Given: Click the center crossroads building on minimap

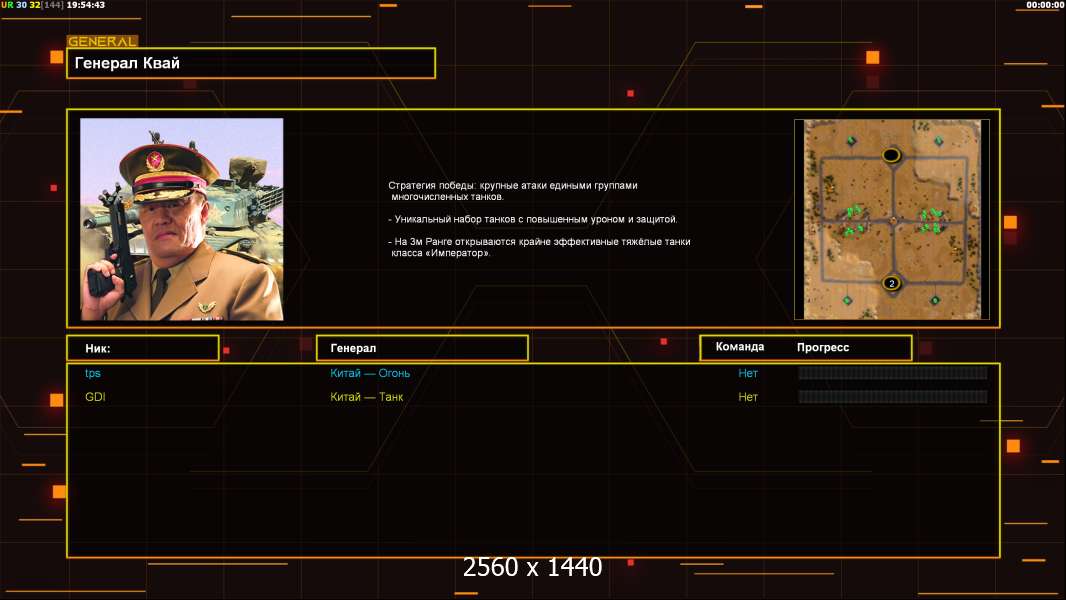Looking at the screenshot, I should click(x=892, y=219).
